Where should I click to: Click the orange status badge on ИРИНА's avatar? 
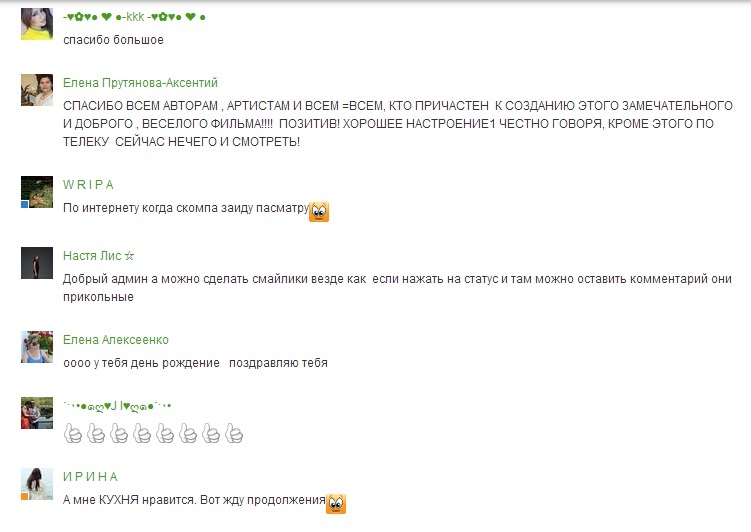[25, 495]
